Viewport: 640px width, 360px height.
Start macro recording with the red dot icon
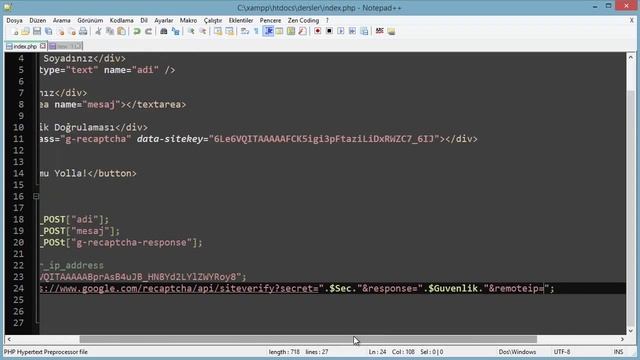[x=318, y=31]
